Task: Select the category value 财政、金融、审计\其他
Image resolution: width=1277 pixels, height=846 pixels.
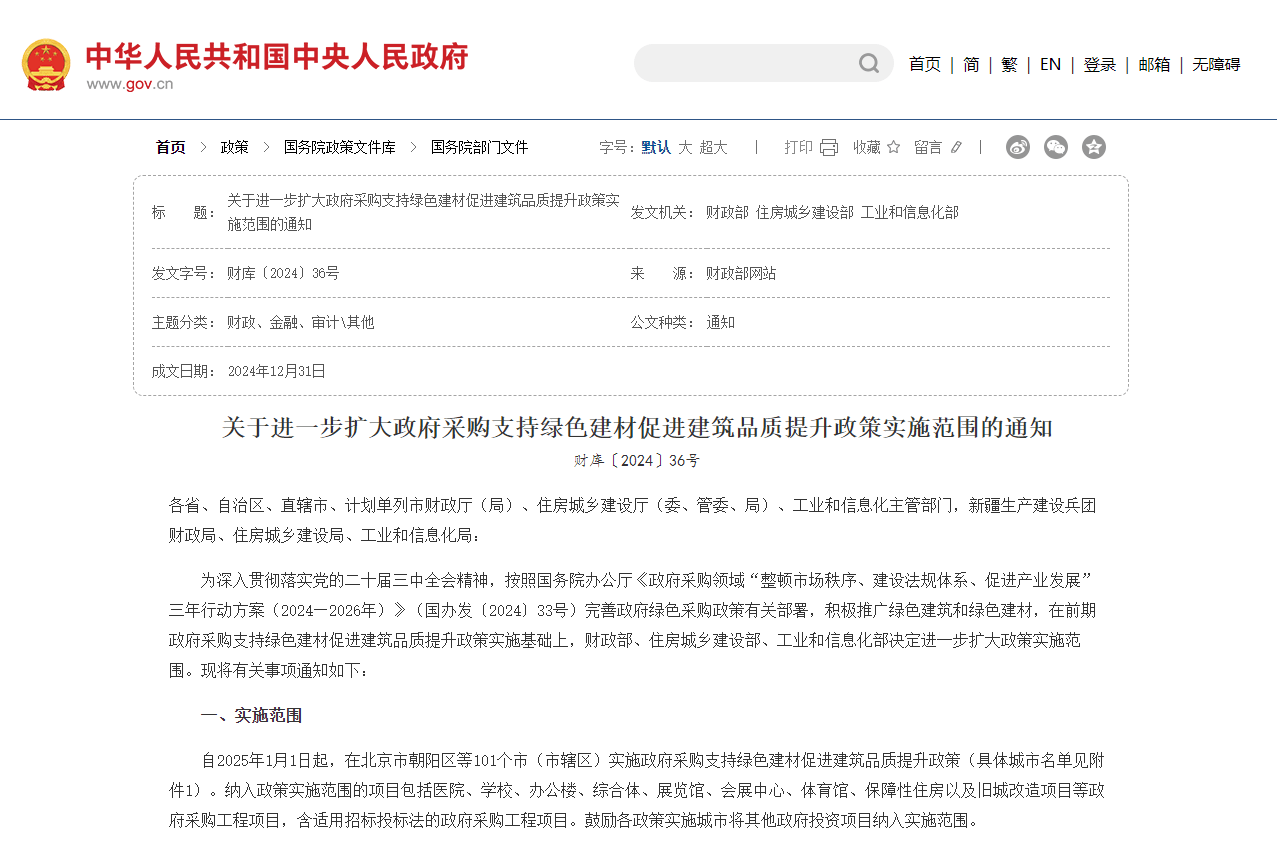Action: point(301,322)
